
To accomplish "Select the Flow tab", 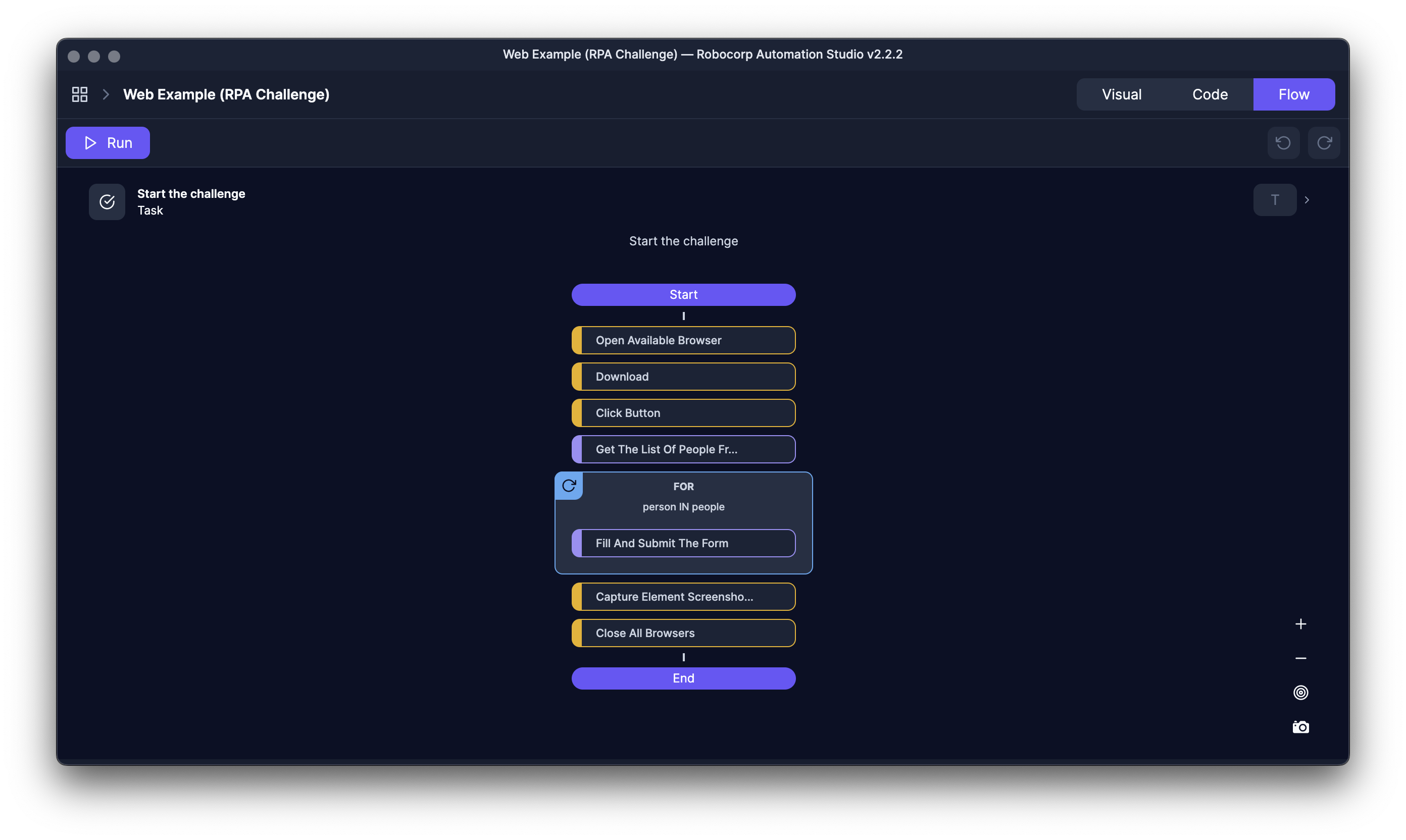I will [x=1293, y=94].
